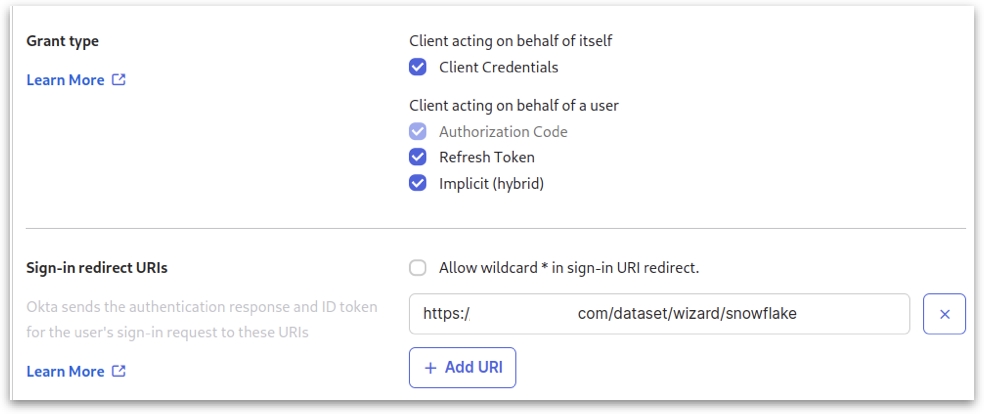
Task: Open Learn More under Sign-in redirect URIs
Action: pos(65,372)
